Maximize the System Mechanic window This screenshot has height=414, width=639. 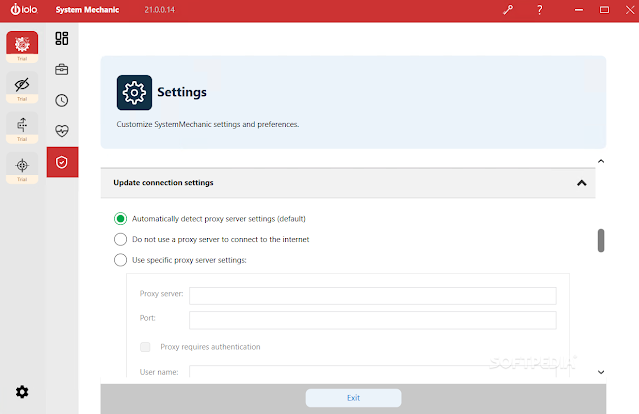point(604,10)
